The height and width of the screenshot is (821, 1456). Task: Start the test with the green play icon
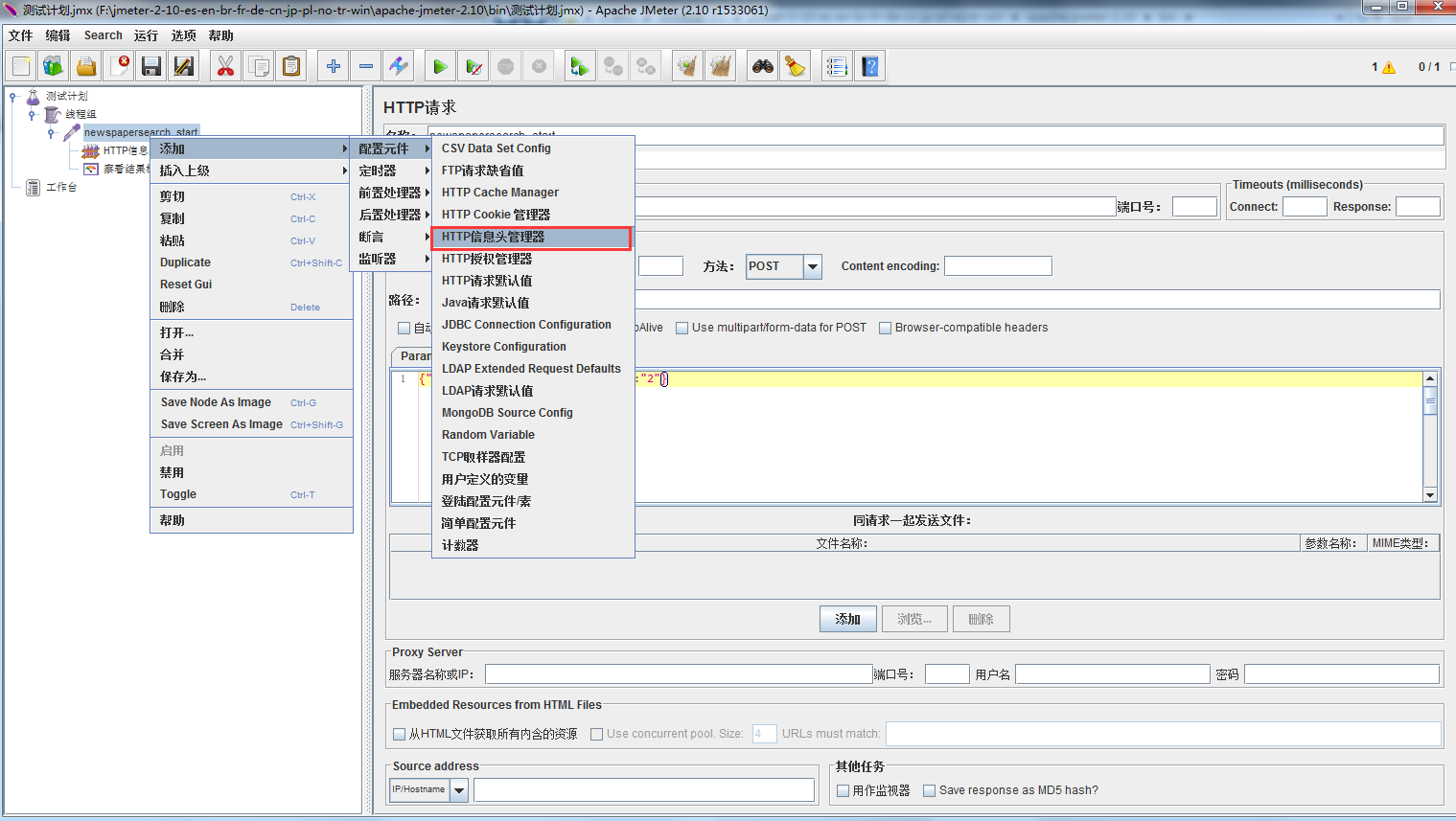pyautogui.click(x=440, y=66)
